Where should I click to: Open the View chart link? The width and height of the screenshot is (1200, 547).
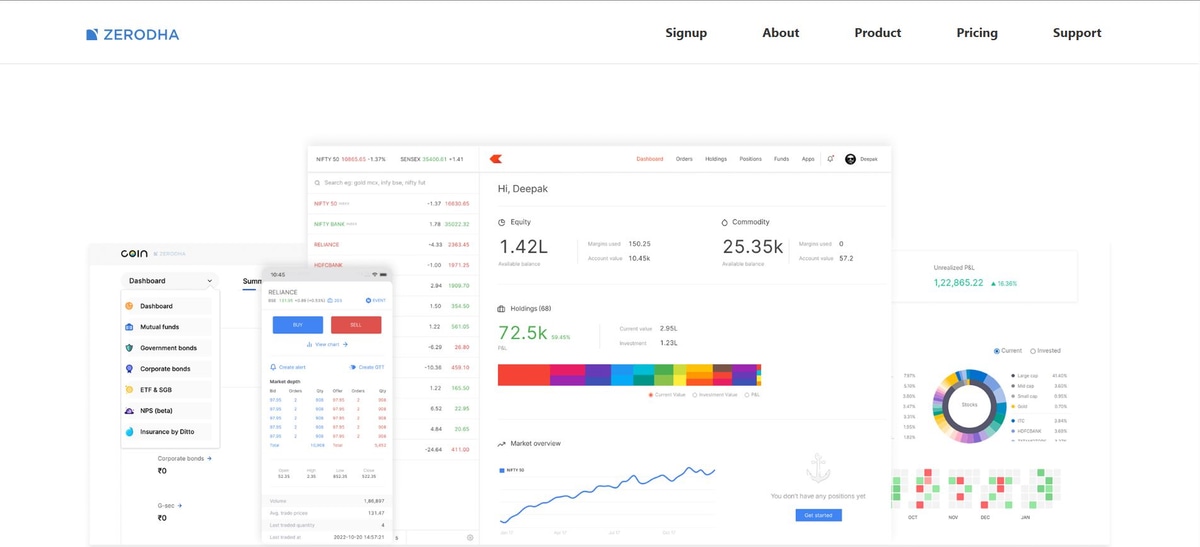pyautogui.click(x=327, y=344)
